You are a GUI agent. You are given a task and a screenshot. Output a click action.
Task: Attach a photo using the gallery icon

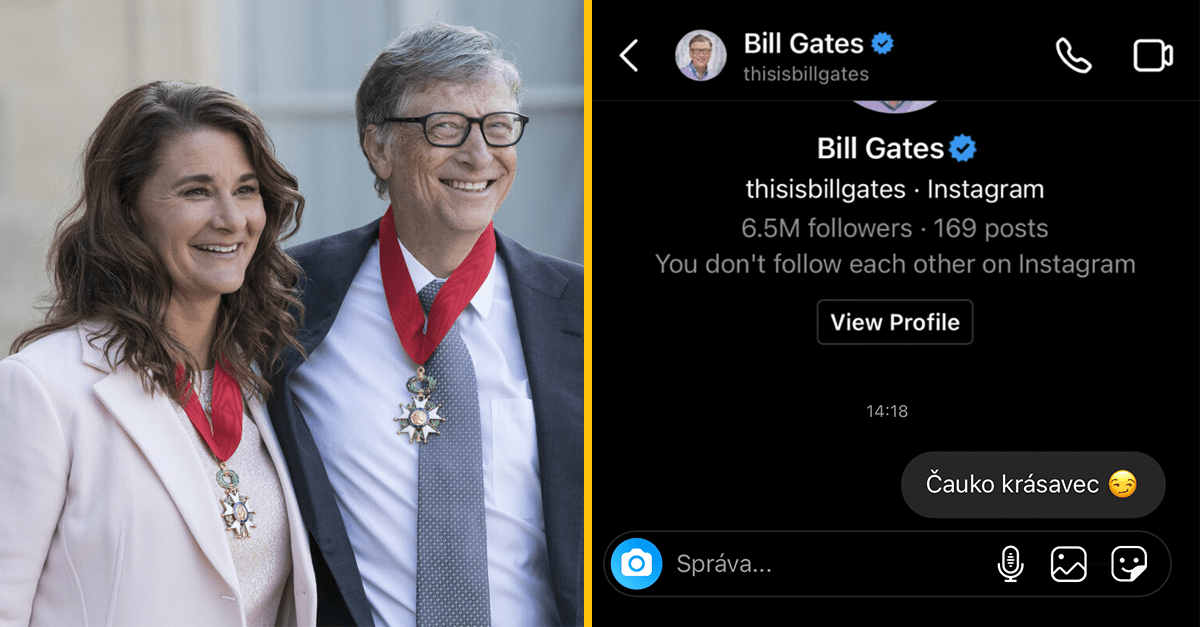tap(1068, 564)
